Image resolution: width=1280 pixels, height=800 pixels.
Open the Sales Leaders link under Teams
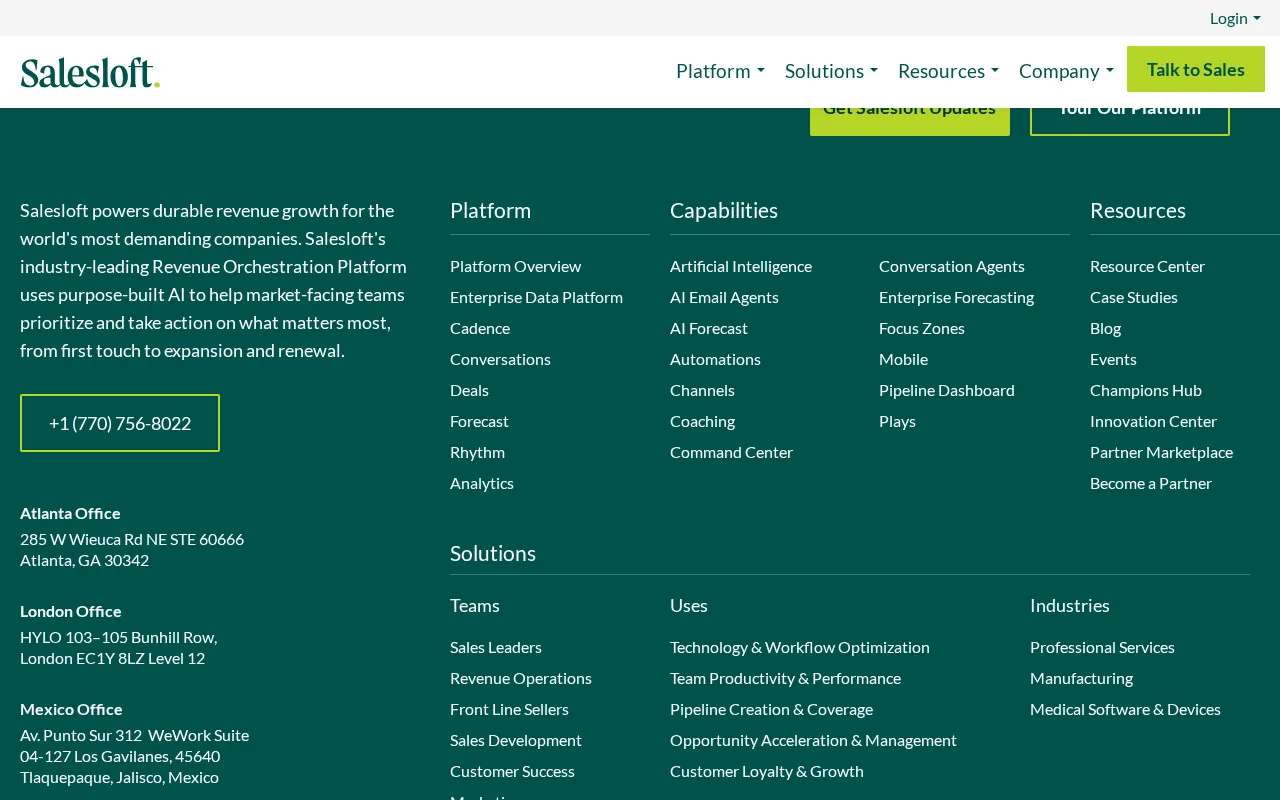pos(496,647)
